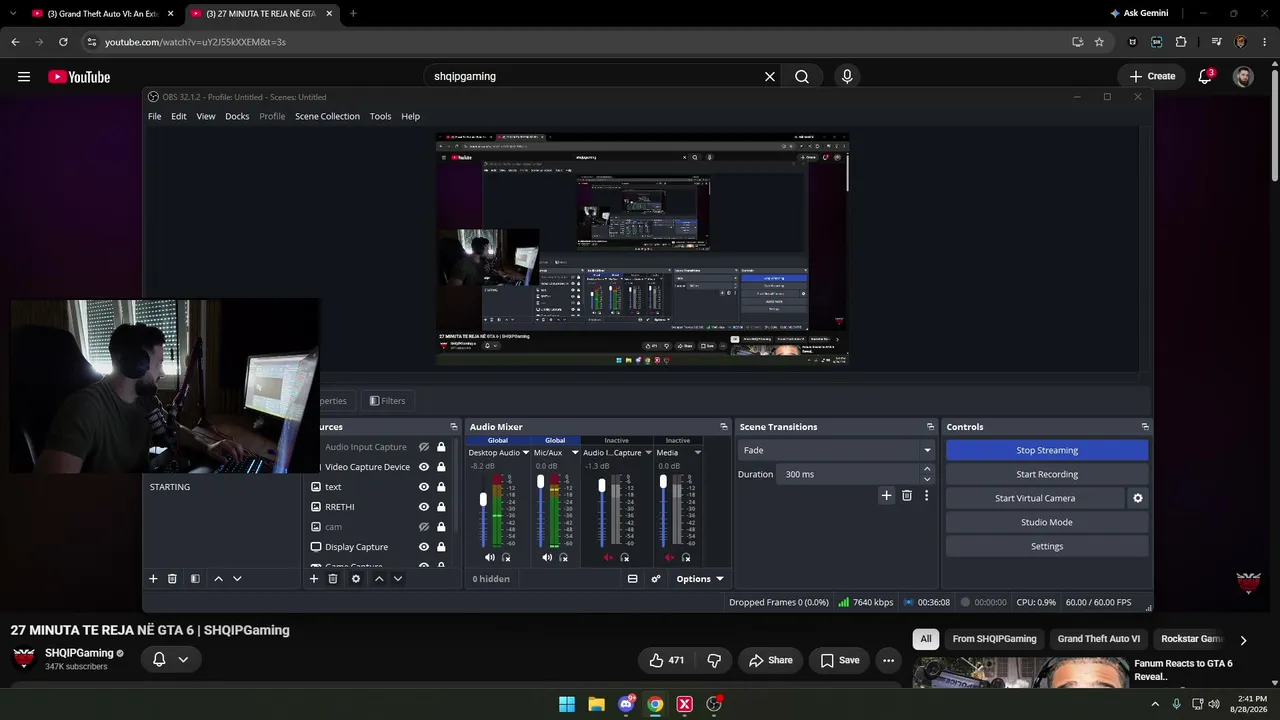Screen dimensions: 1280x720
Task: Click the Stop Streaming button
Action: [x=1047, y=450]
